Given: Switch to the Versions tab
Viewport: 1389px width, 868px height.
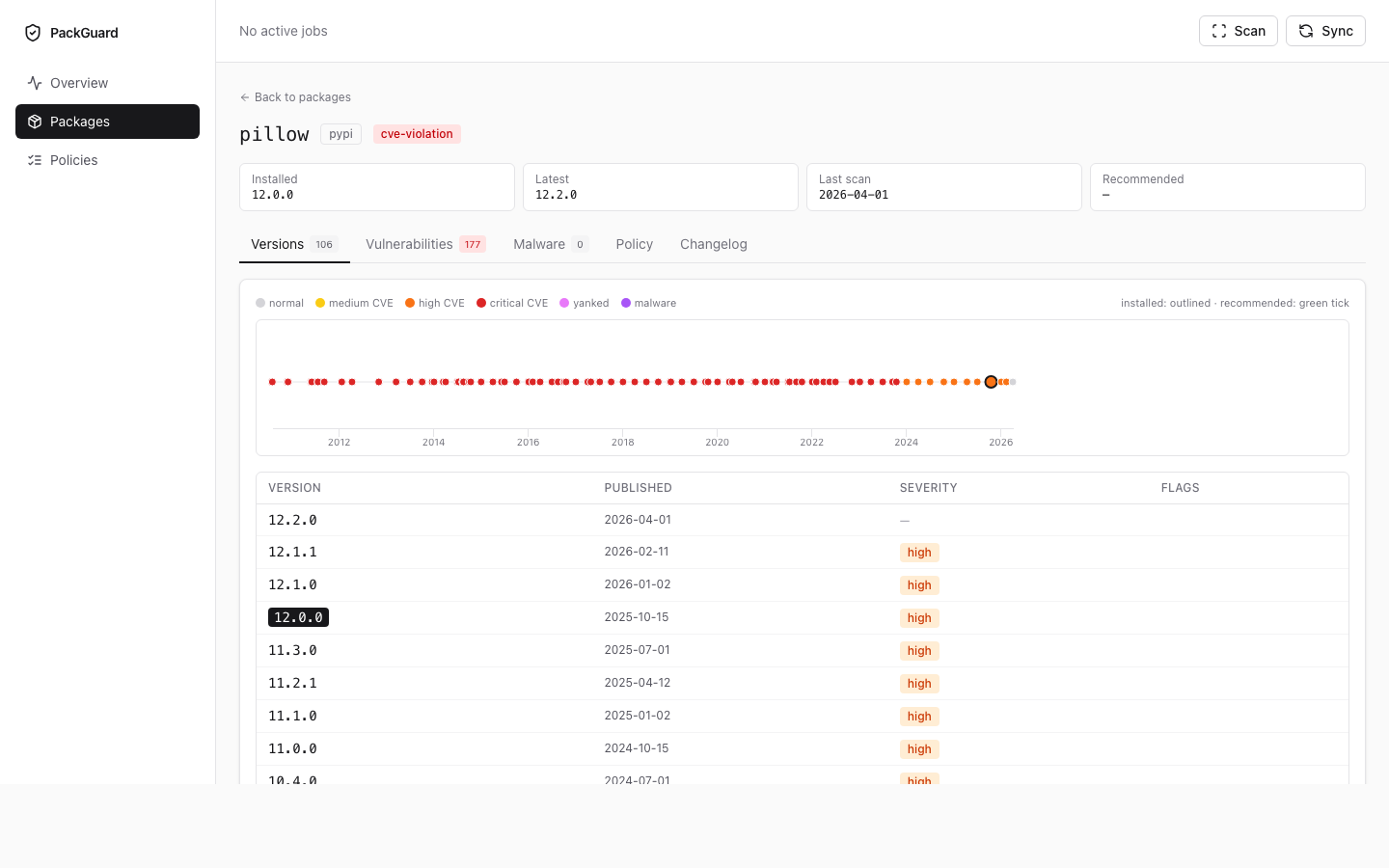Looking at the screenshot, I should coord(294,245).
